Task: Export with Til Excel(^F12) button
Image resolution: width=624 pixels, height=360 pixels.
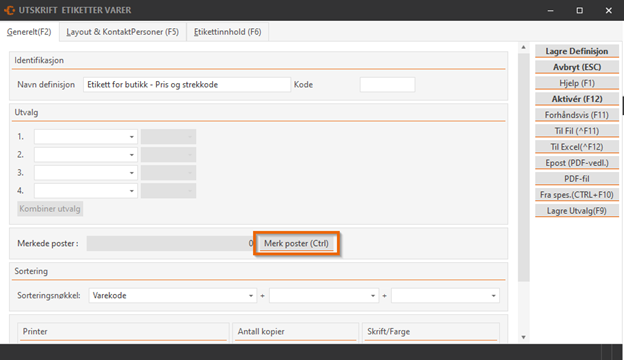Action: (x=577, y=147)
